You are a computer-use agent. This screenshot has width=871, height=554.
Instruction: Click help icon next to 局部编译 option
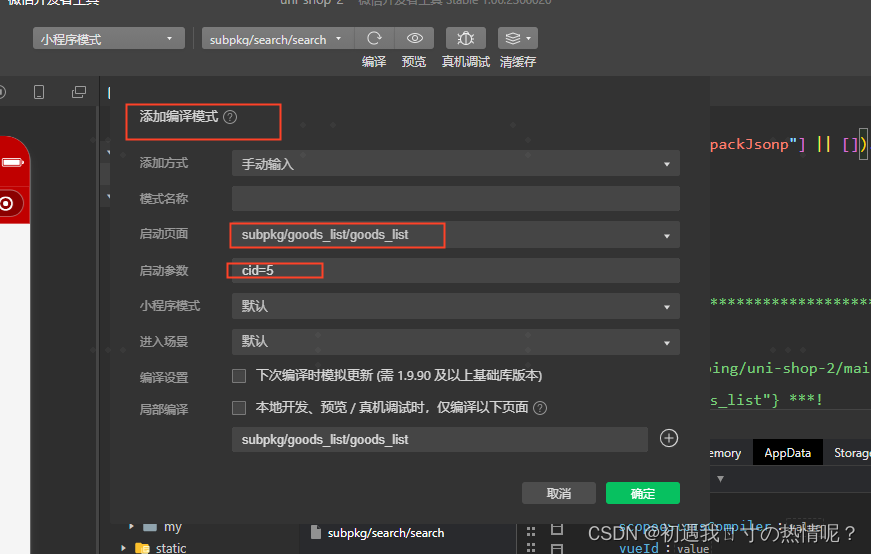540,408
